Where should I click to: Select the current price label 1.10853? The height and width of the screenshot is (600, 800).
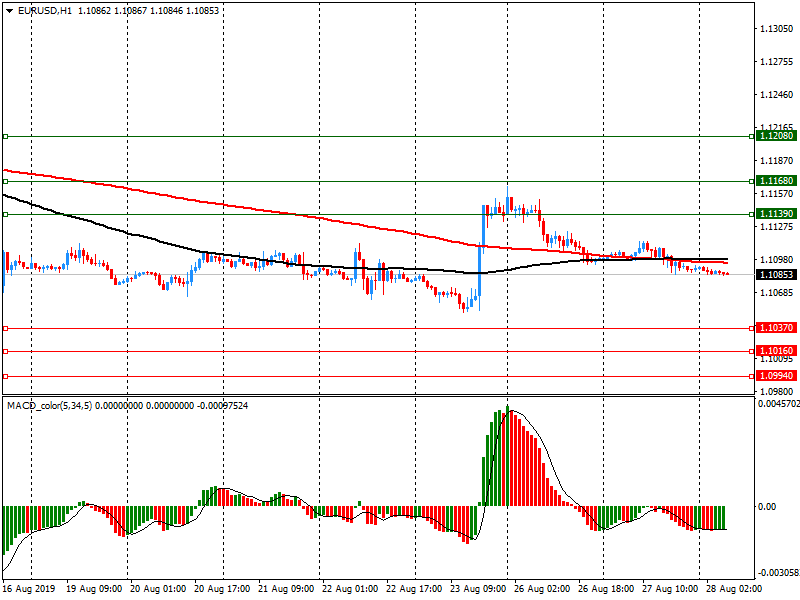[776, 274]
